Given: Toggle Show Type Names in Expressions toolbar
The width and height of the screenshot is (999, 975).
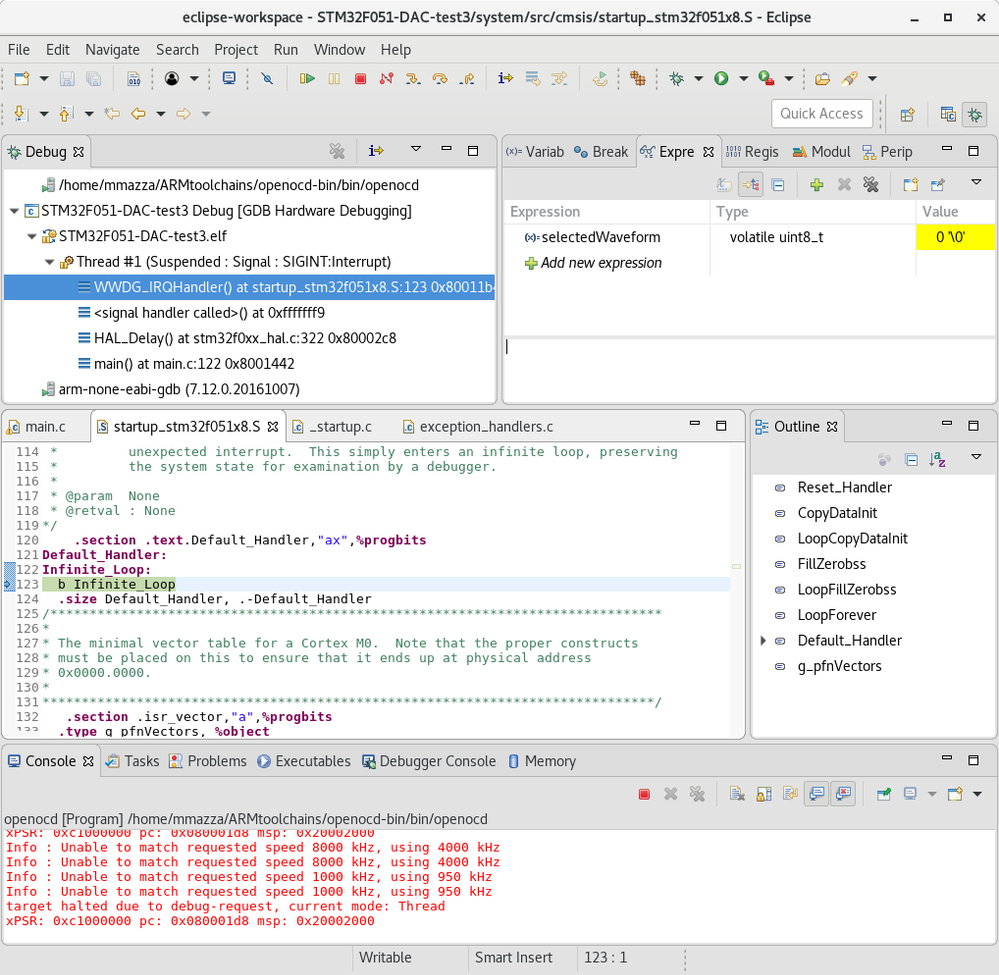Looking at the screenshot, I should 724,185.
